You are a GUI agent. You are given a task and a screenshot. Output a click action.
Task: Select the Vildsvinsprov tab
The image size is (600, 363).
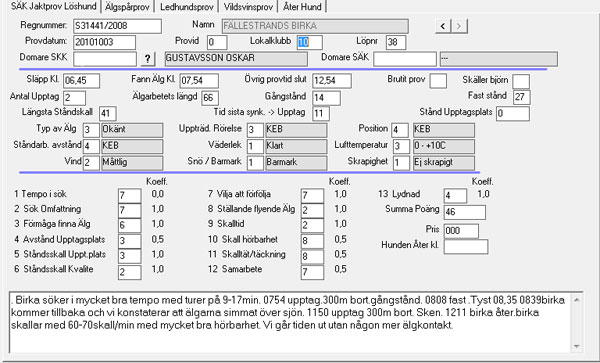tap(248, 7)
